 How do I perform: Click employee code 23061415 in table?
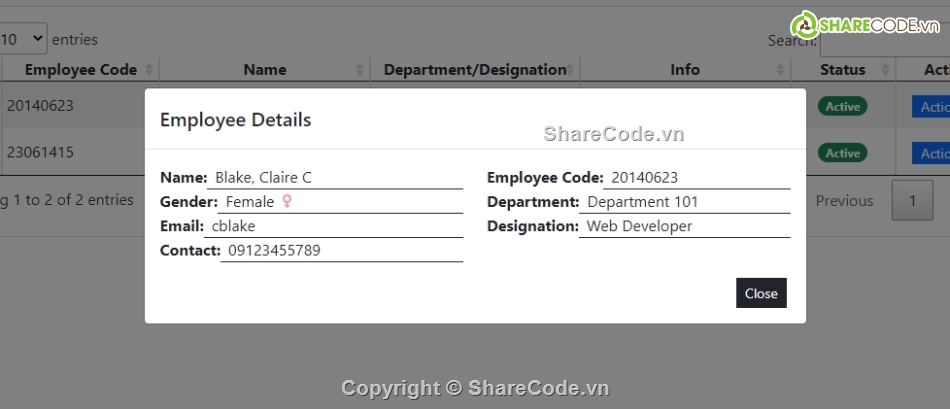40,153
